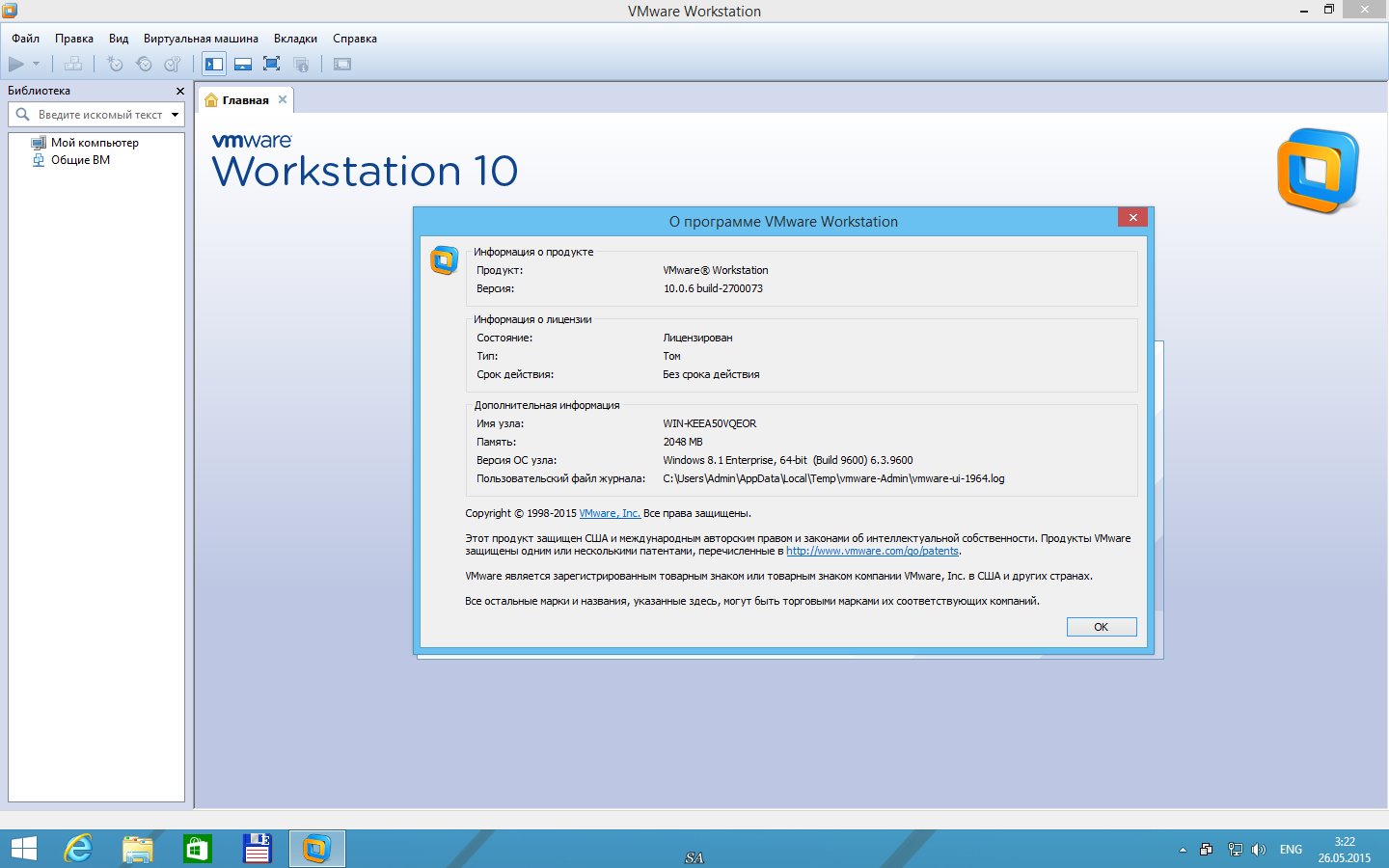Image resolution: width=1389 pixels, height=868 pixels.
Task: Select Общие ВМ in the library tree
Action: (80, 160)
